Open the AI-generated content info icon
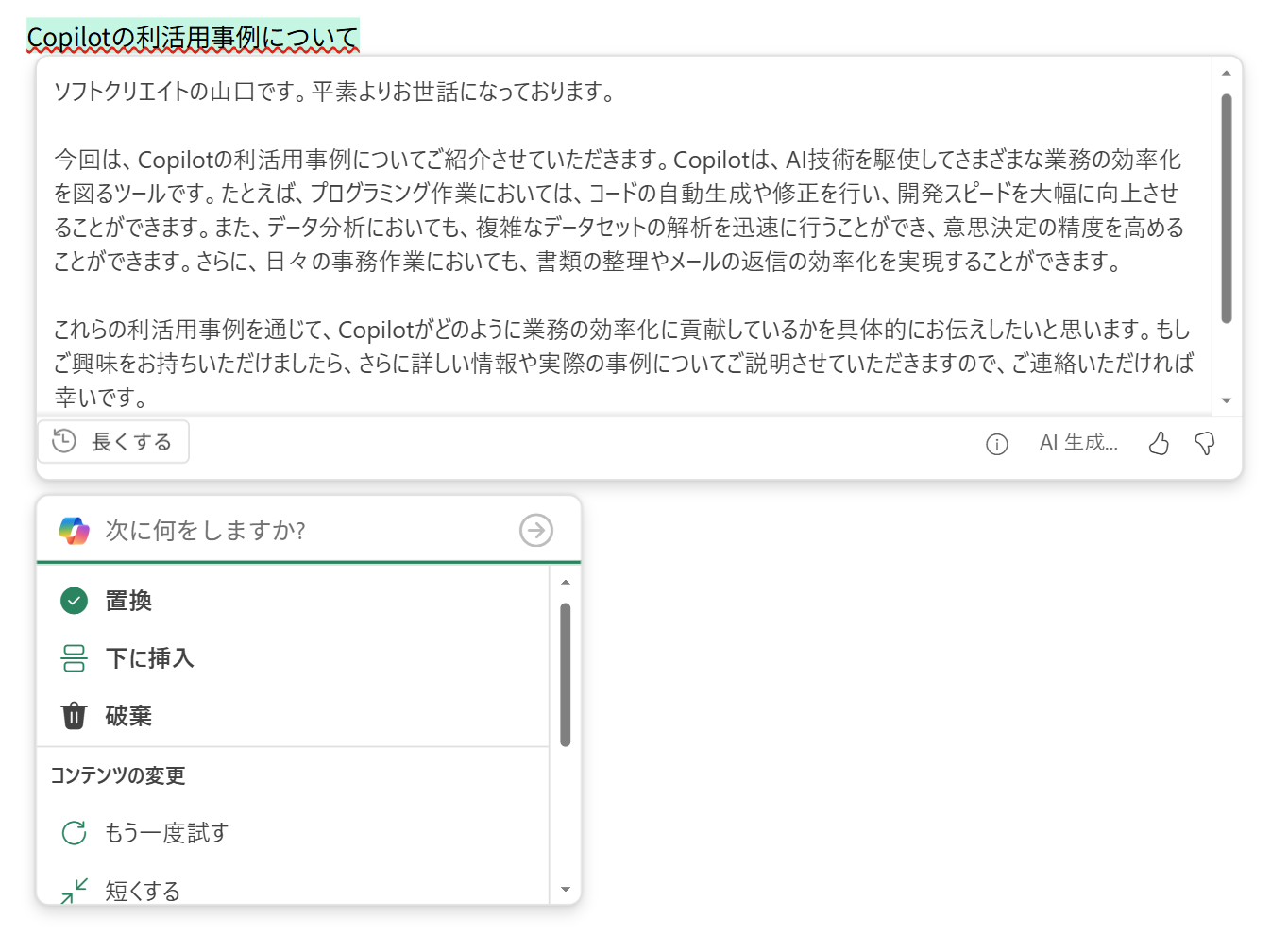This screenshot has width=1271, height=952. click(995, 443)
